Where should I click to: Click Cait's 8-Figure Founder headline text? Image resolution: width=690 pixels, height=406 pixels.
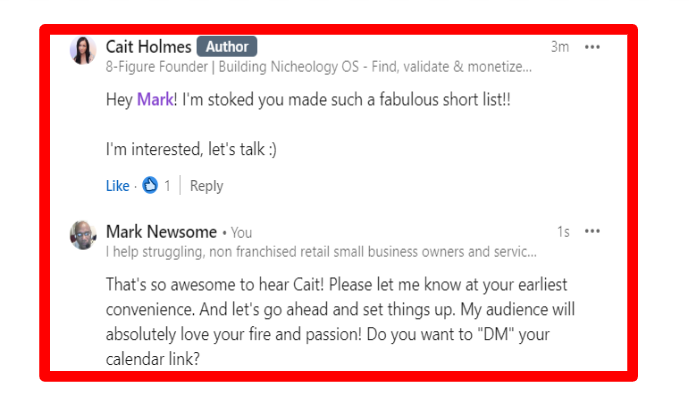(318, 67)
